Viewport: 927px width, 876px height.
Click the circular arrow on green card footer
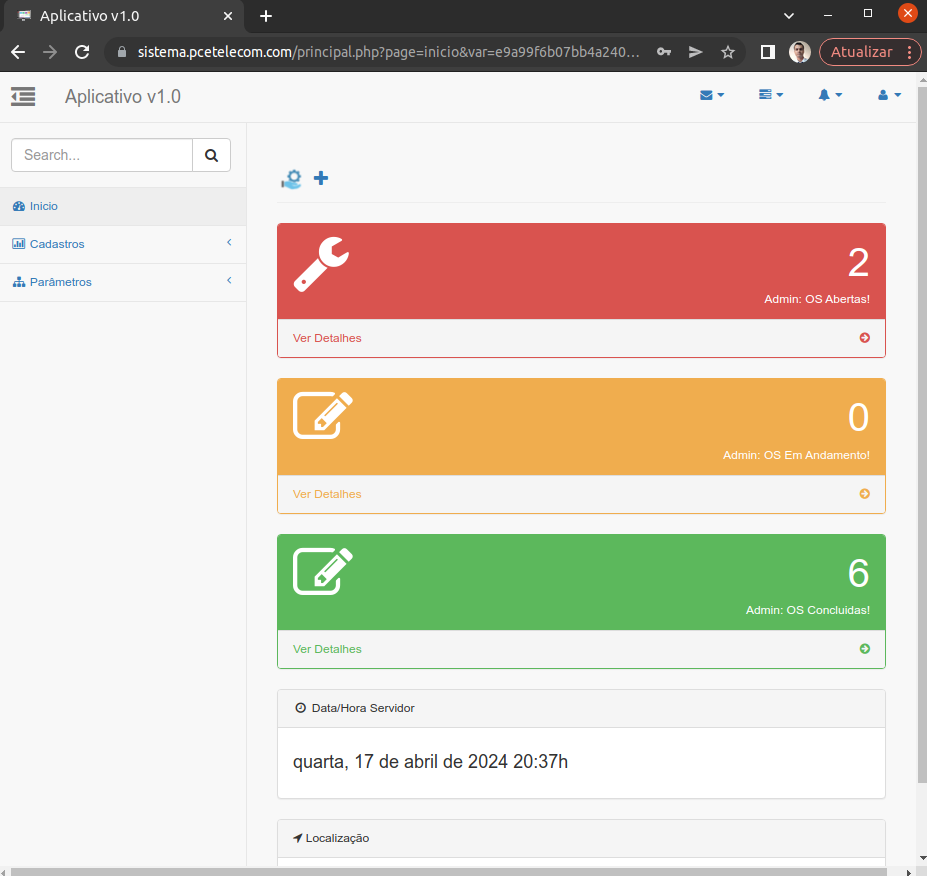[864, 648]
